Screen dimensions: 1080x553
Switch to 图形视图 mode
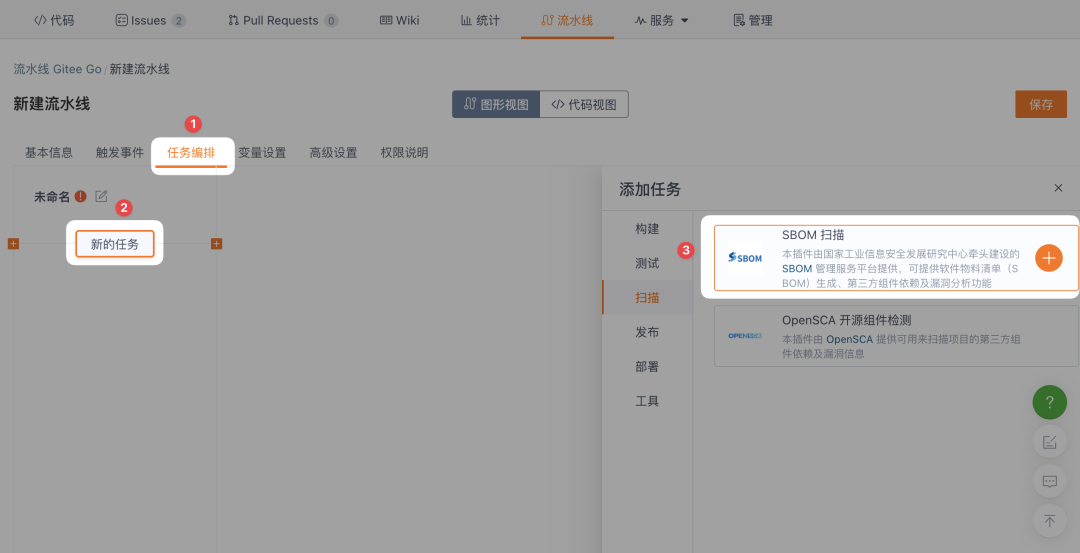[496, 104]
